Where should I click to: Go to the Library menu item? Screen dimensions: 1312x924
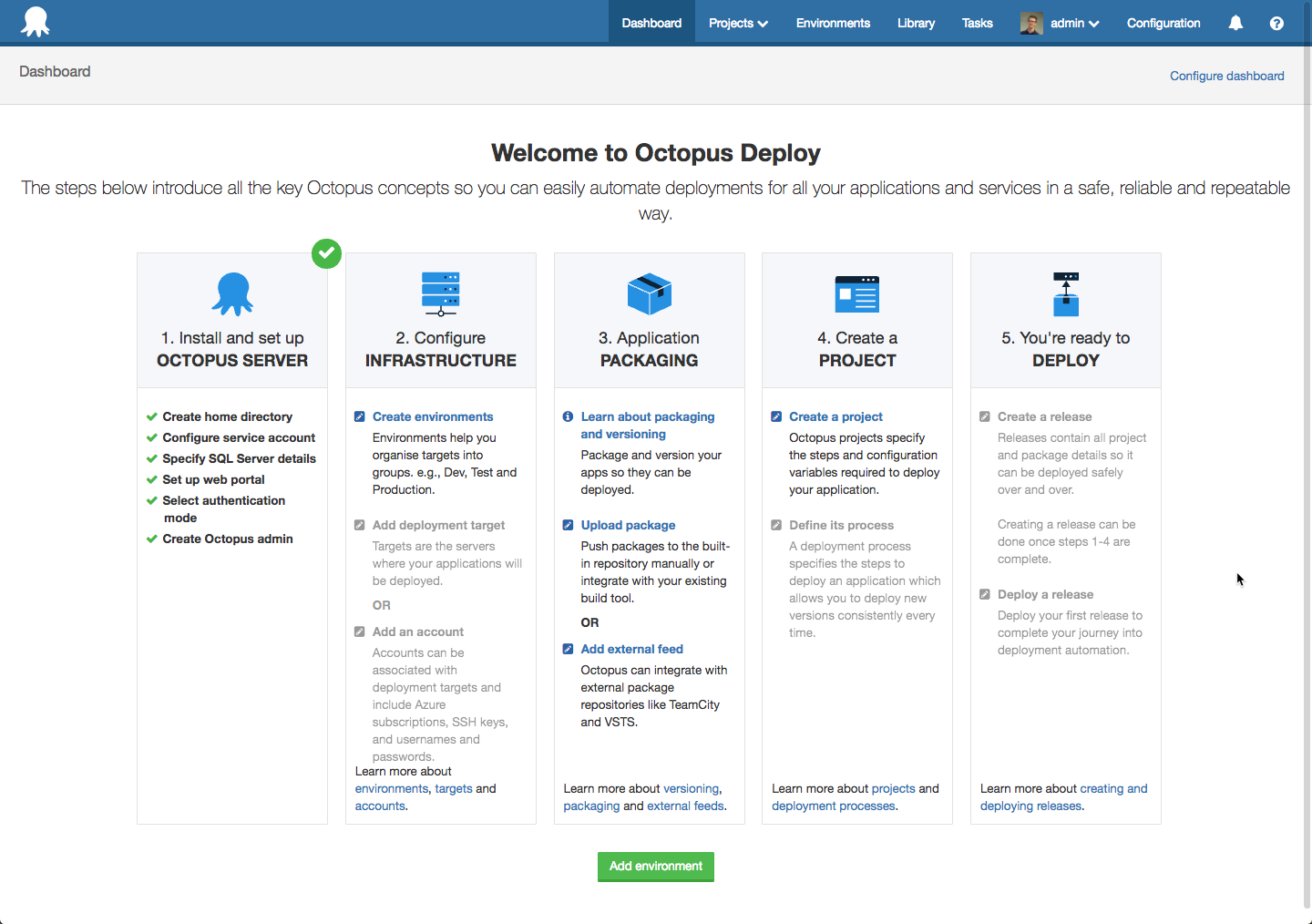916,23
